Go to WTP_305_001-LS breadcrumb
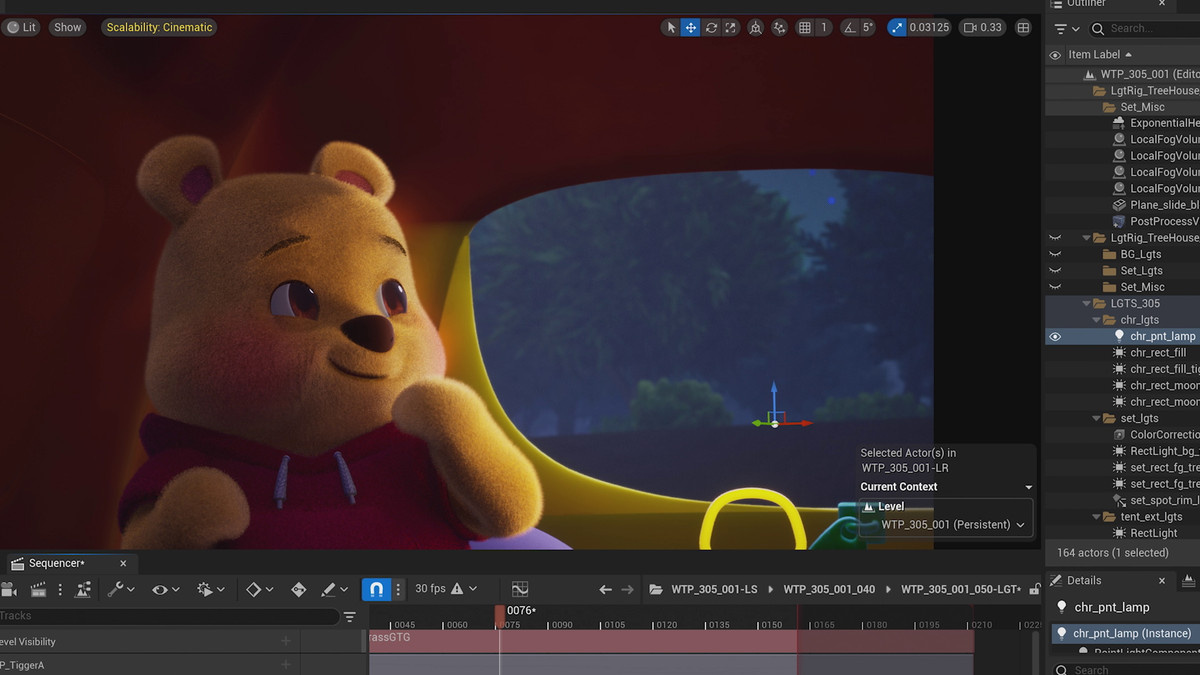1200x675 pixels. (713, 589)
